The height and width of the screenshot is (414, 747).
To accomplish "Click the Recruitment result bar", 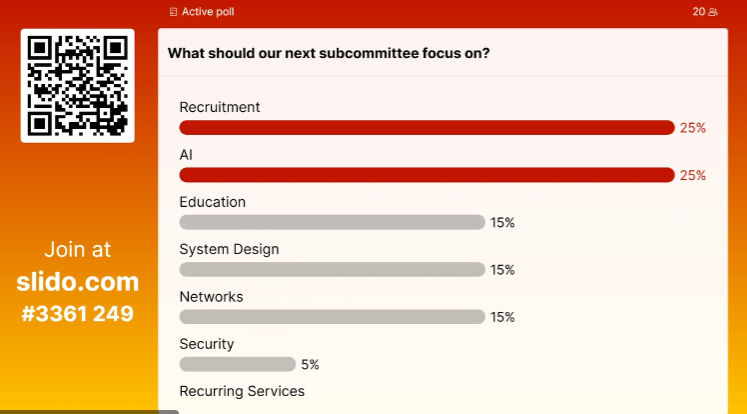I will tap(427, 127).
